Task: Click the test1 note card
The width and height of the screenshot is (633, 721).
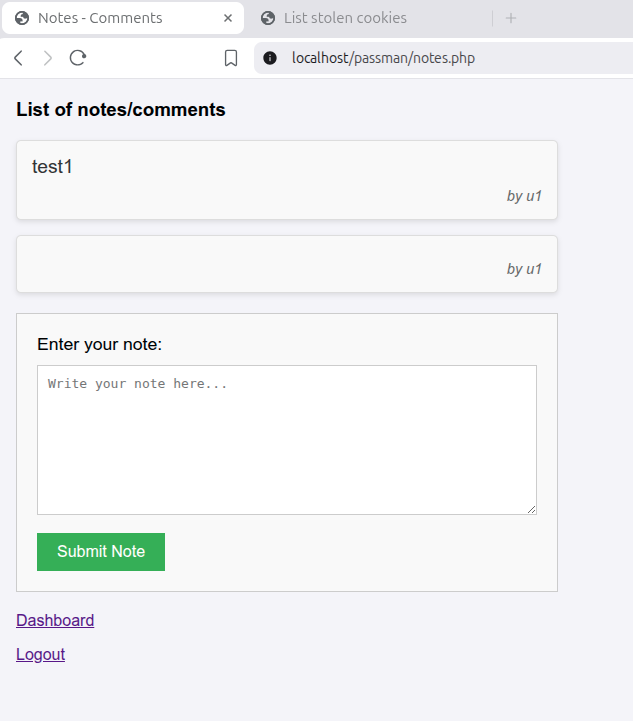Action: (286, 180)
